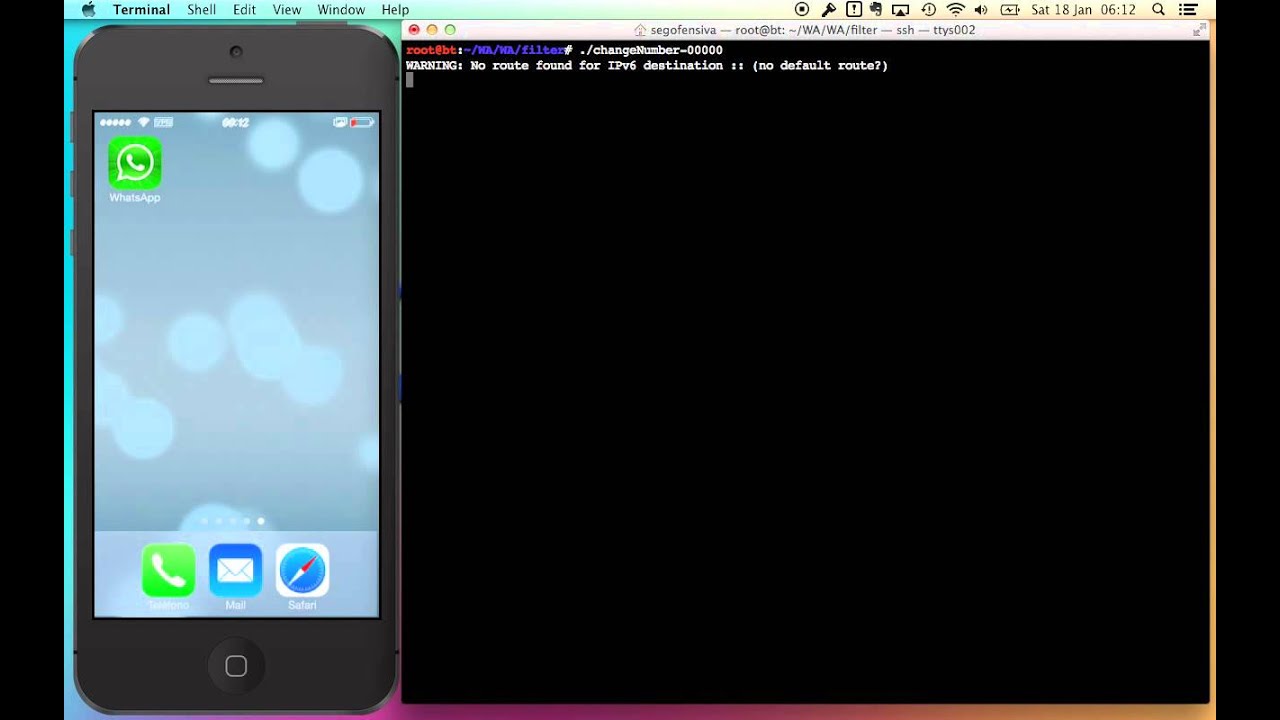Launch Safari from the iPhone dock

pyautogui.click(x=302, y=570)
